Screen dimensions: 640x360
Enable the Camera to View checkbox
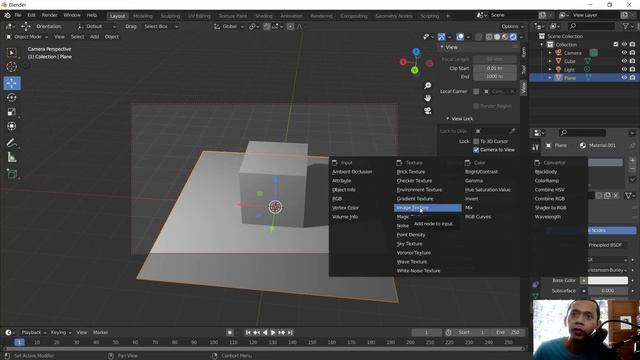pyautogui.click(x=476, y=150)
